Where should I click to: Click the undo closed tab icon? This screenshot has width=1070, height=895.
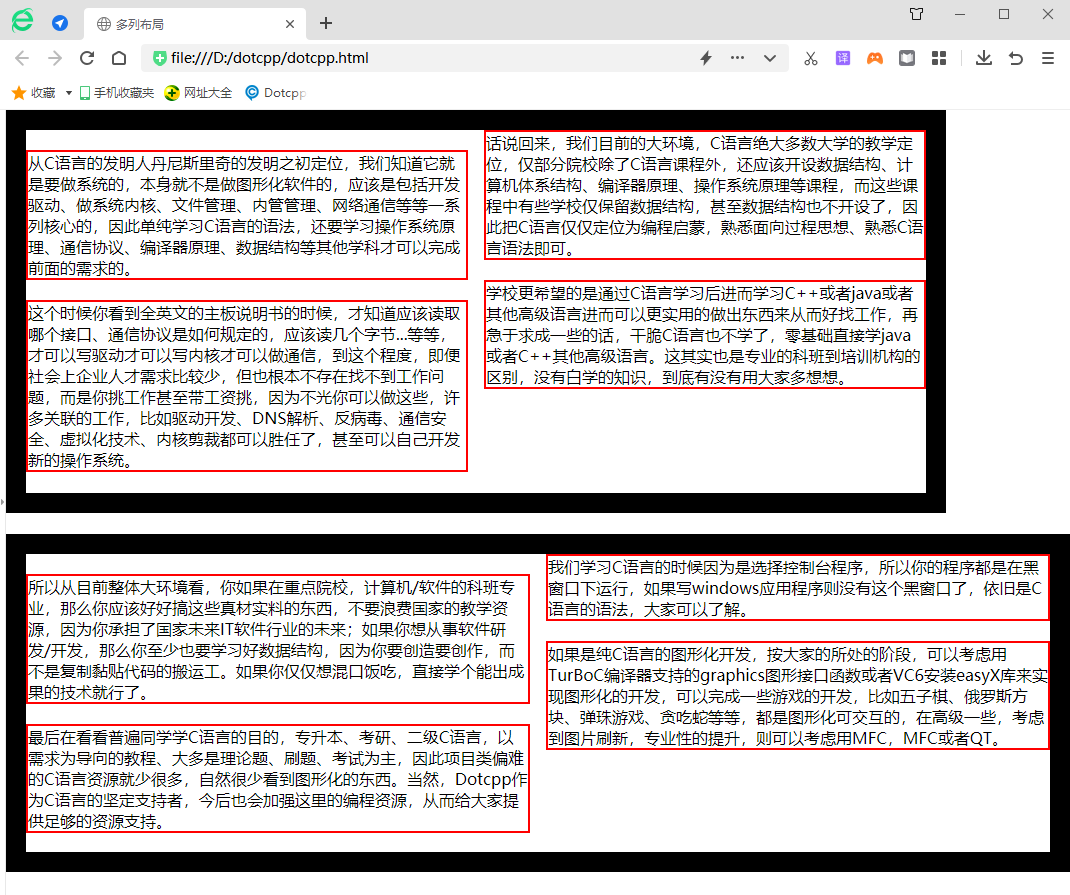click(x=1016, y=58)
